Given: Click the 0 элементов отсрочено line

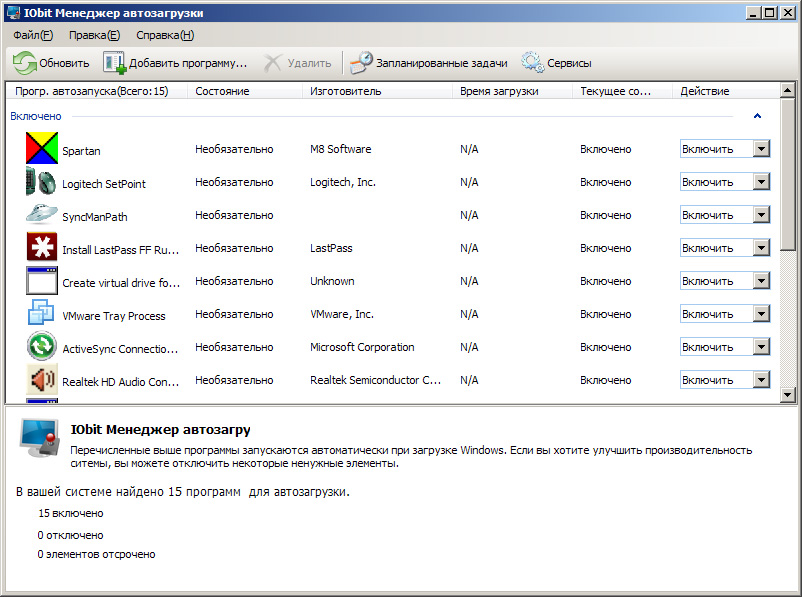Looking at the screenshot, I should click(x=96, y=554).
